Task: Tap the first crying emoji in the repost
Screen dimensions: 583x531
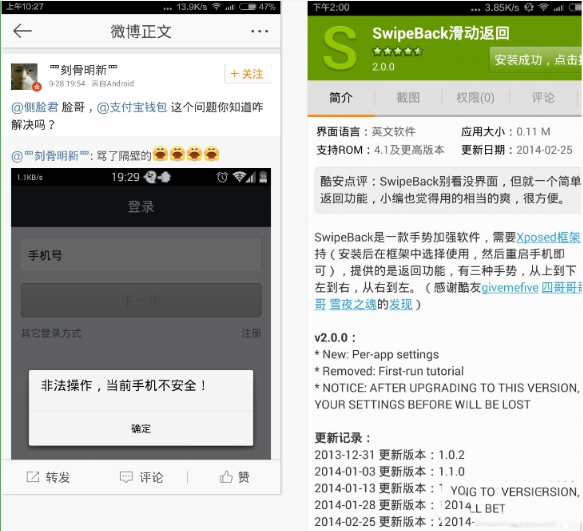Action: pyautogui.click(x=160, y=153)
